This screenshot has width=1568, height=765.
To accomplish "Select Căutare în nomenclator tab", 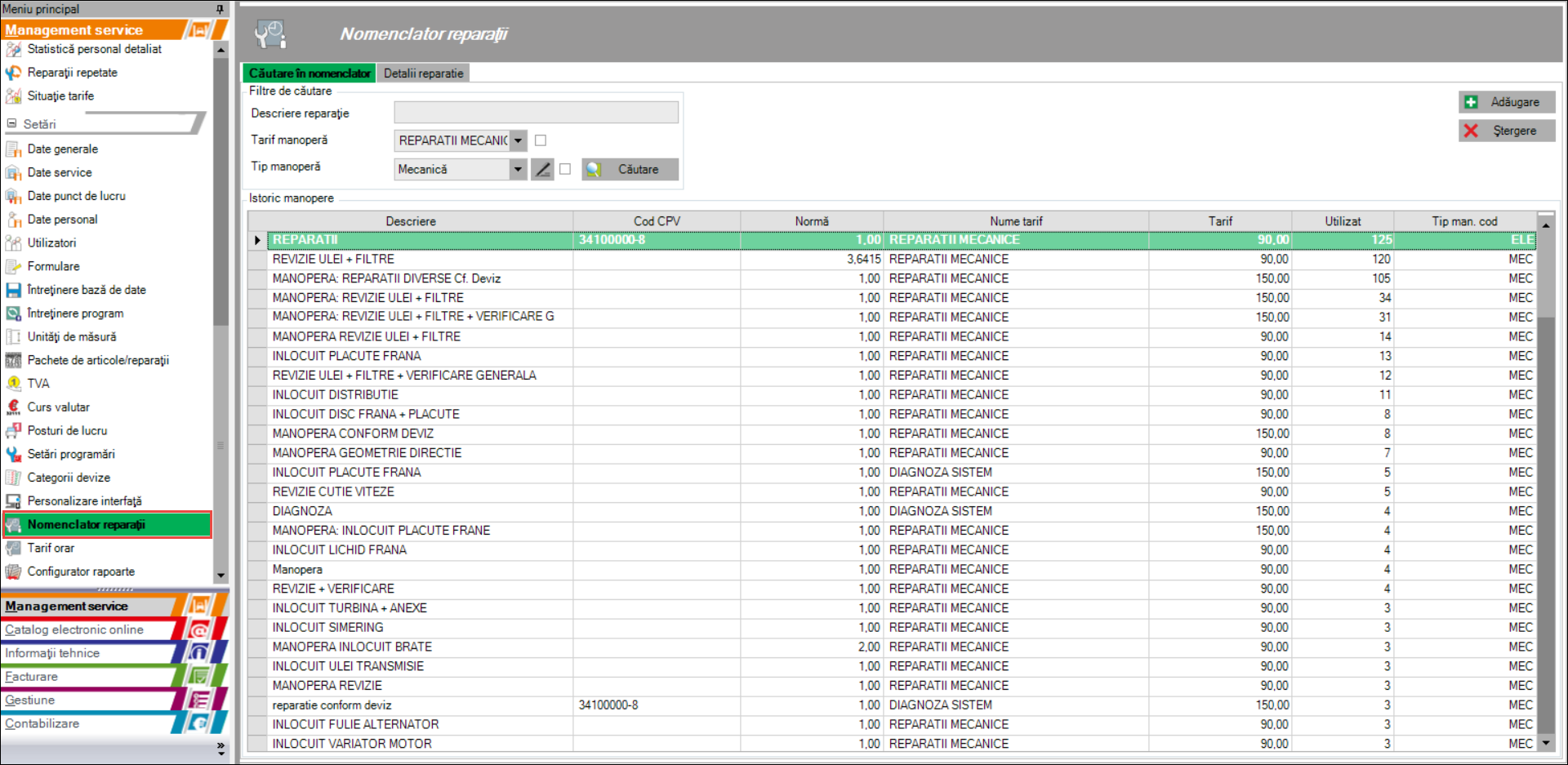I will click(x=310, y=73).
